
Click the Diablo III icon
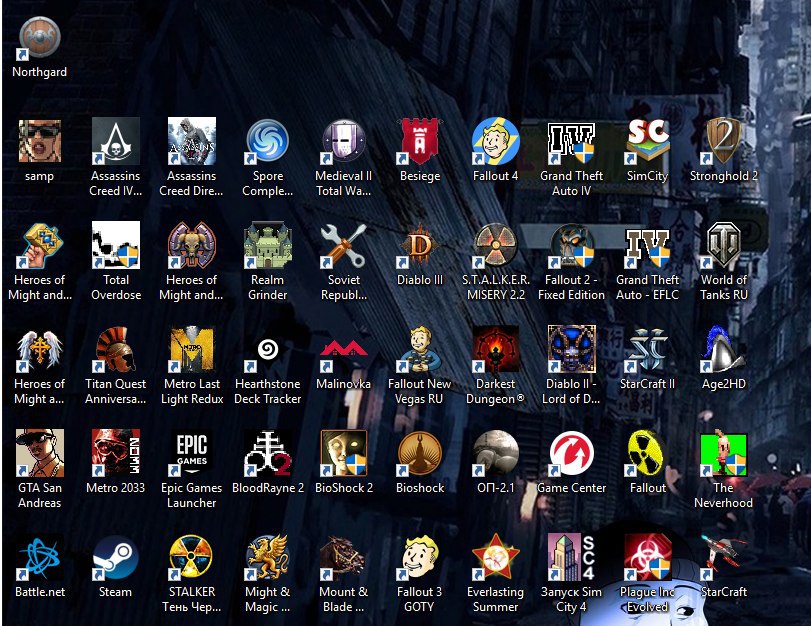coord(420,245)
